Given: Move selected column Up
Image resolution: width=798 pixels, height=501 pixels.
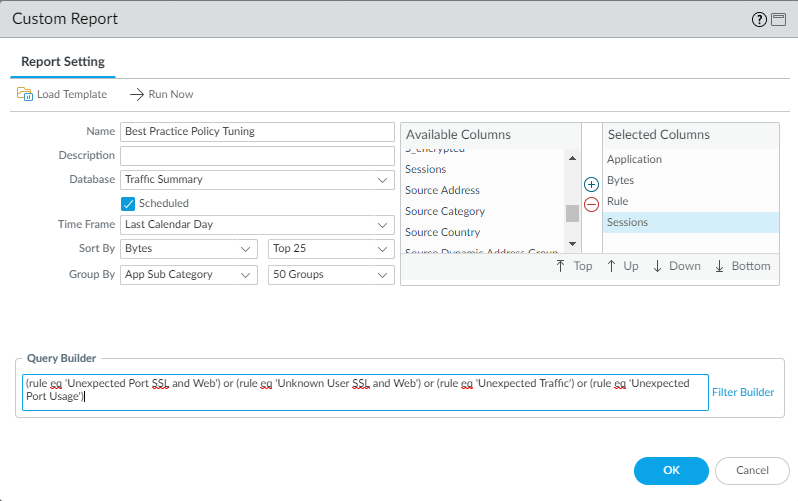Looking at the screenshot, I should click(623, 266).
